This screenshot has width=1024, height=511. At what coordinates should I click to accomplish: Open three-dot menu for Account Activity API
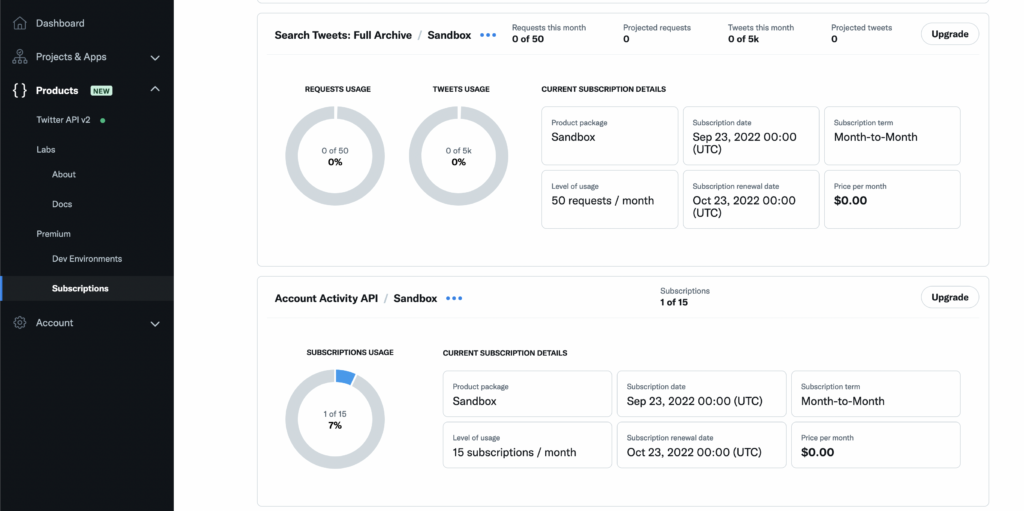454,298
